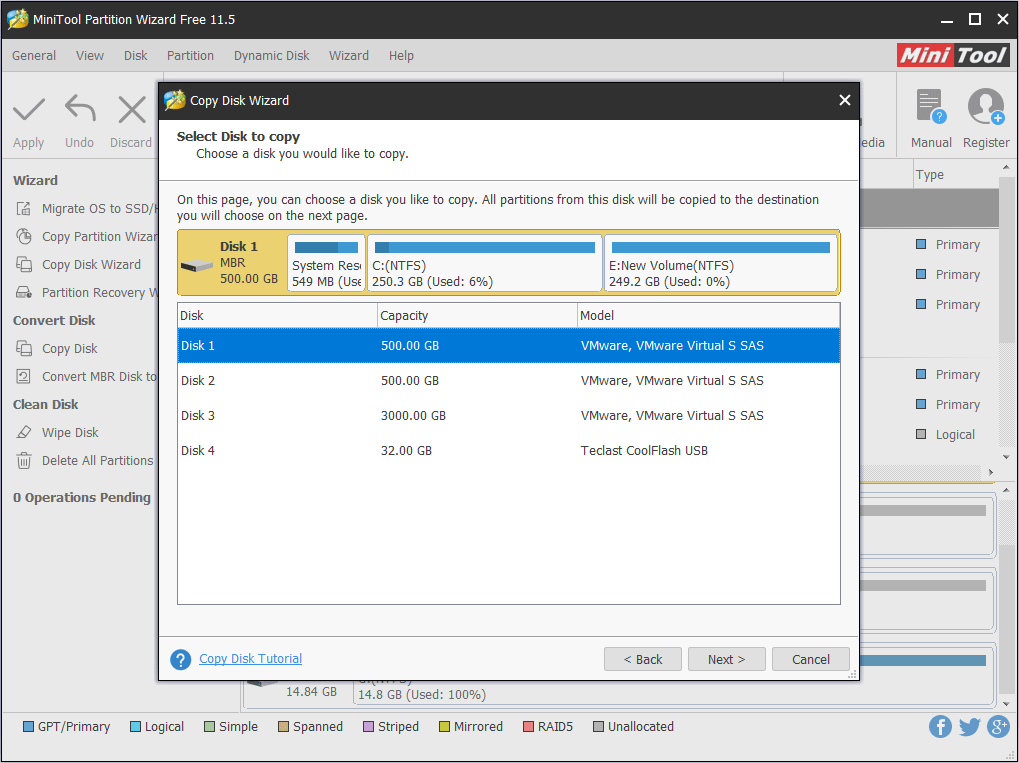Click the Mirrored legend swatch
The height and width of the screenshot is (763, 1019).
pos(445,727)
